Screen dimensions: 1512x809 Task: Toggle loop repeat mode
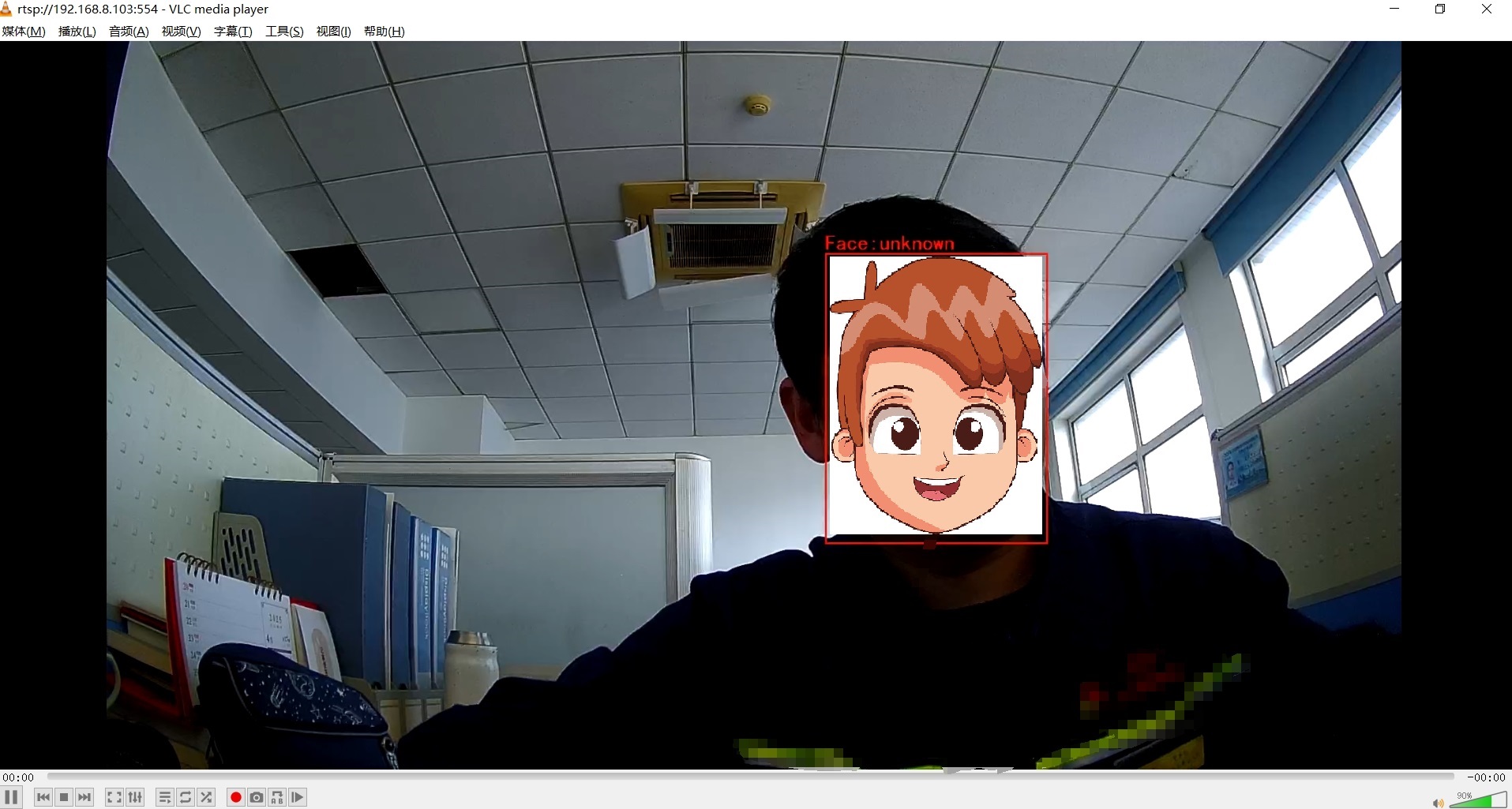tap(186, 797)
